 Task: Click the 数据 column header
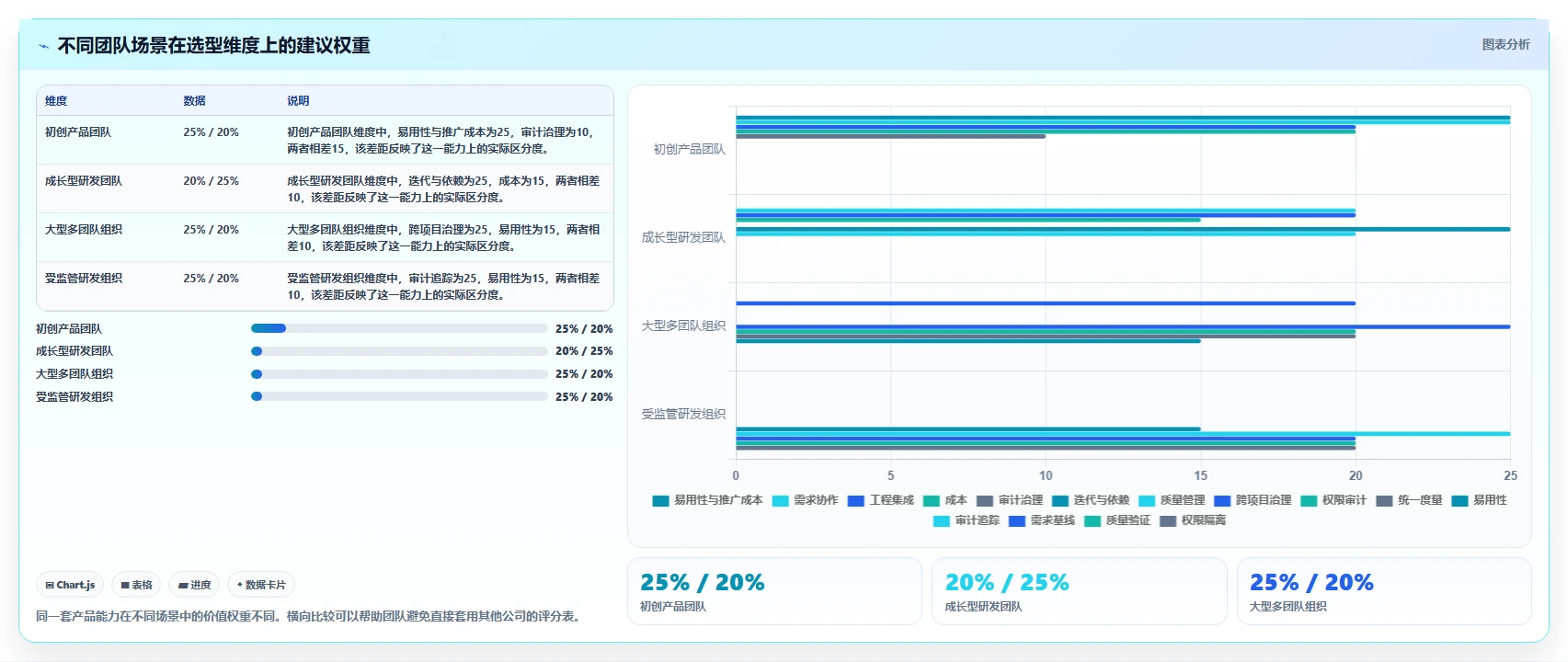[x=194, y=101]
